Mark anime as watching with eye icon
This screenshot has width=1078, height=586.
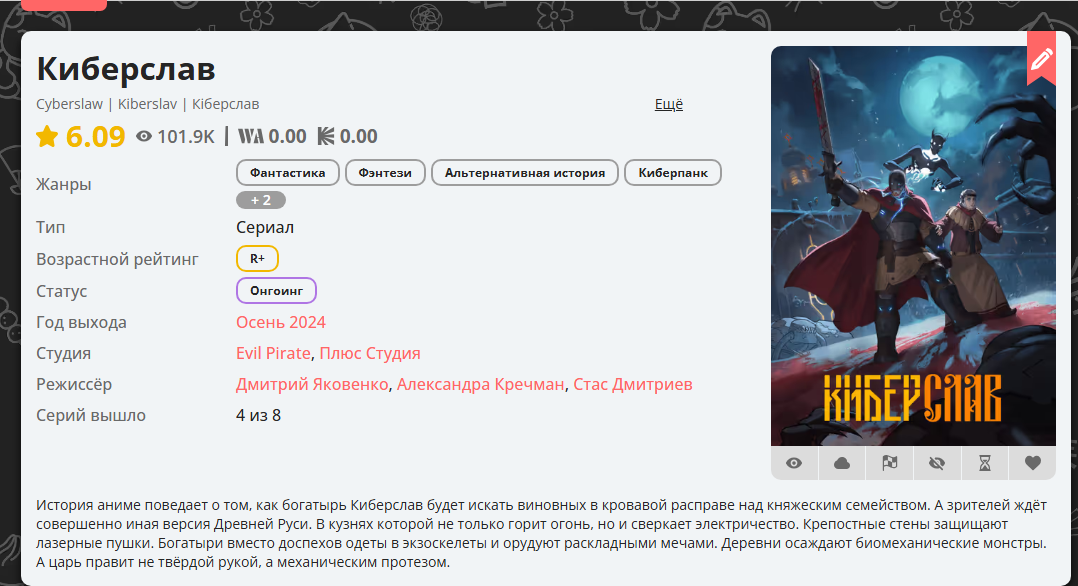pyautogui.click(x=794, y=464)
